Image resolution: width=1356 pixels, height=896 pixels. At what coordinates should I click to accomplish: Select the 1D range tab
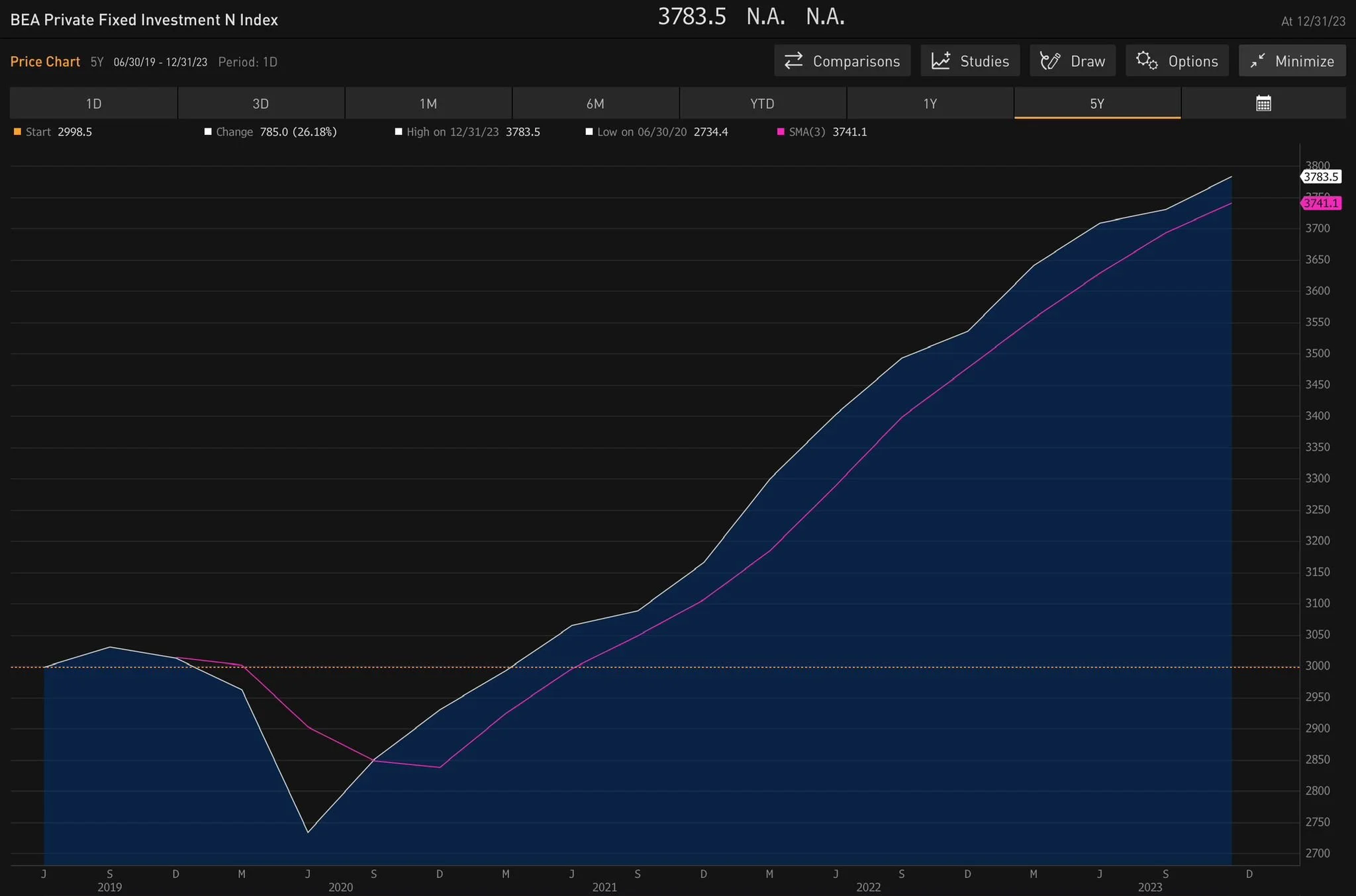93,103
